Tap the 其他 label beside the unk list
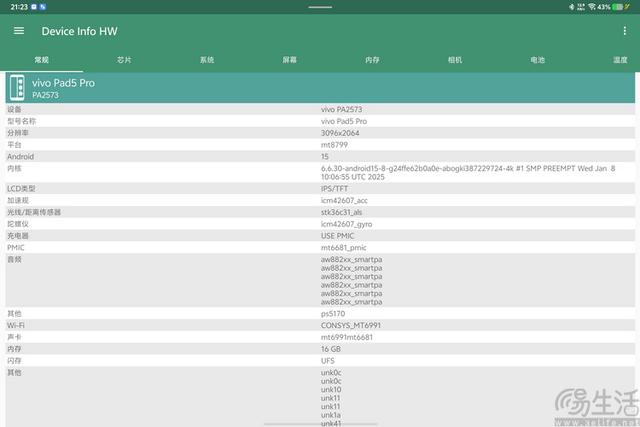Image resolution: width=640 pixels, height=427 pixels. click(14, 373)
